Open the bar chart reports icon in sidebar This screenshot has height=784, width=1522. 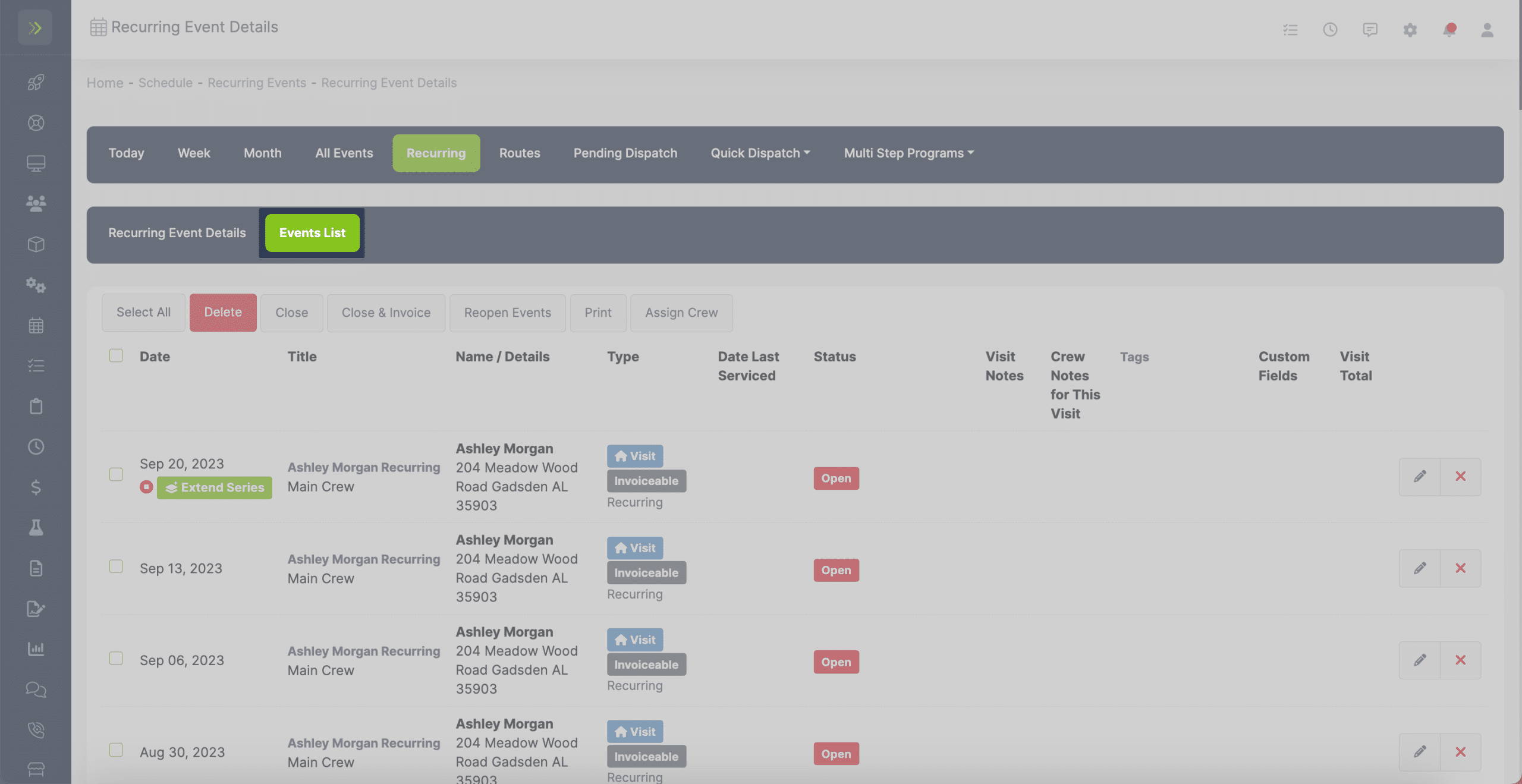[x=36, y=649]
